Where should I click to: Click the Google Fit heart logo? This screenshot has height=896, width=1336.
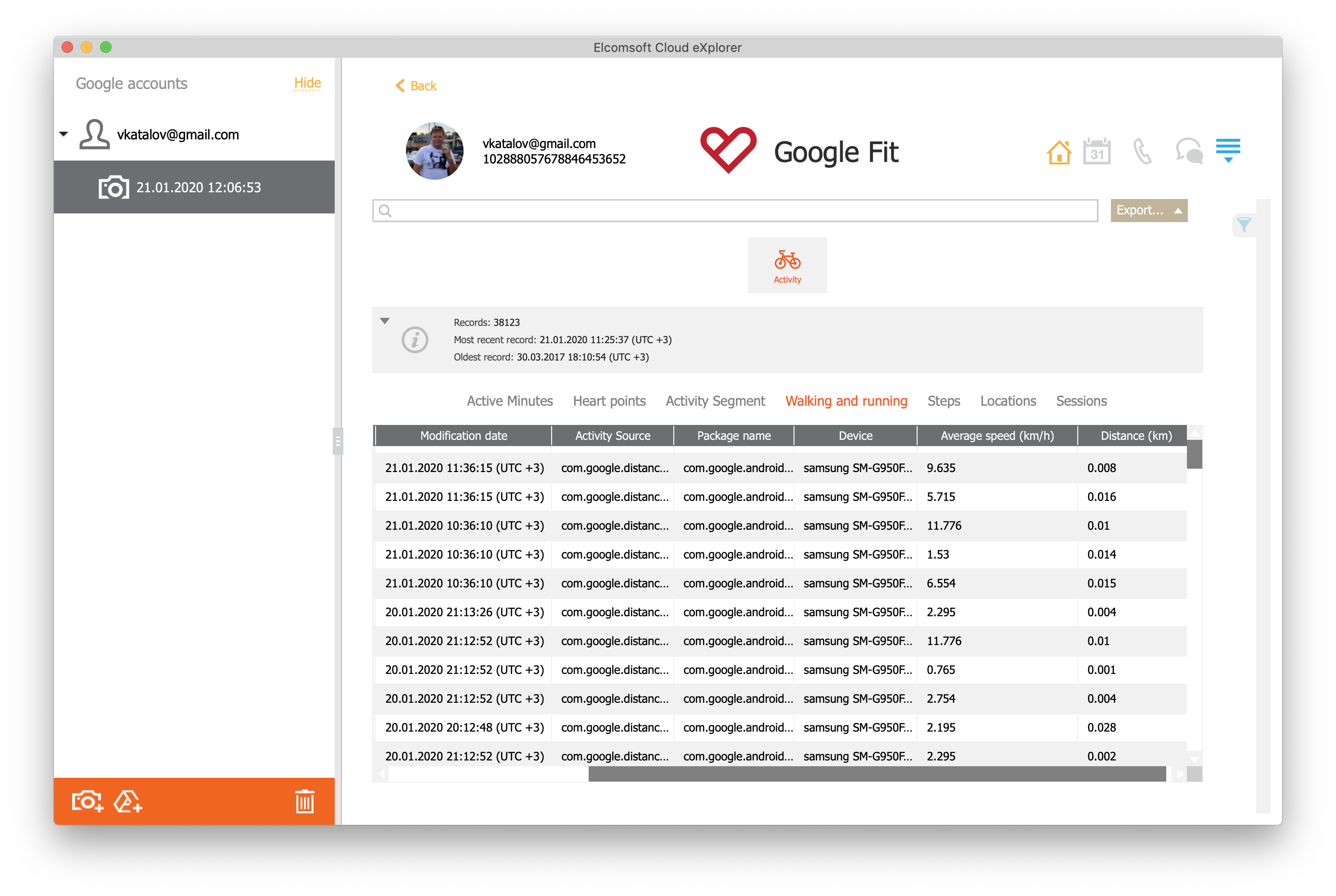pyautogui.click(x=728, y=149)
